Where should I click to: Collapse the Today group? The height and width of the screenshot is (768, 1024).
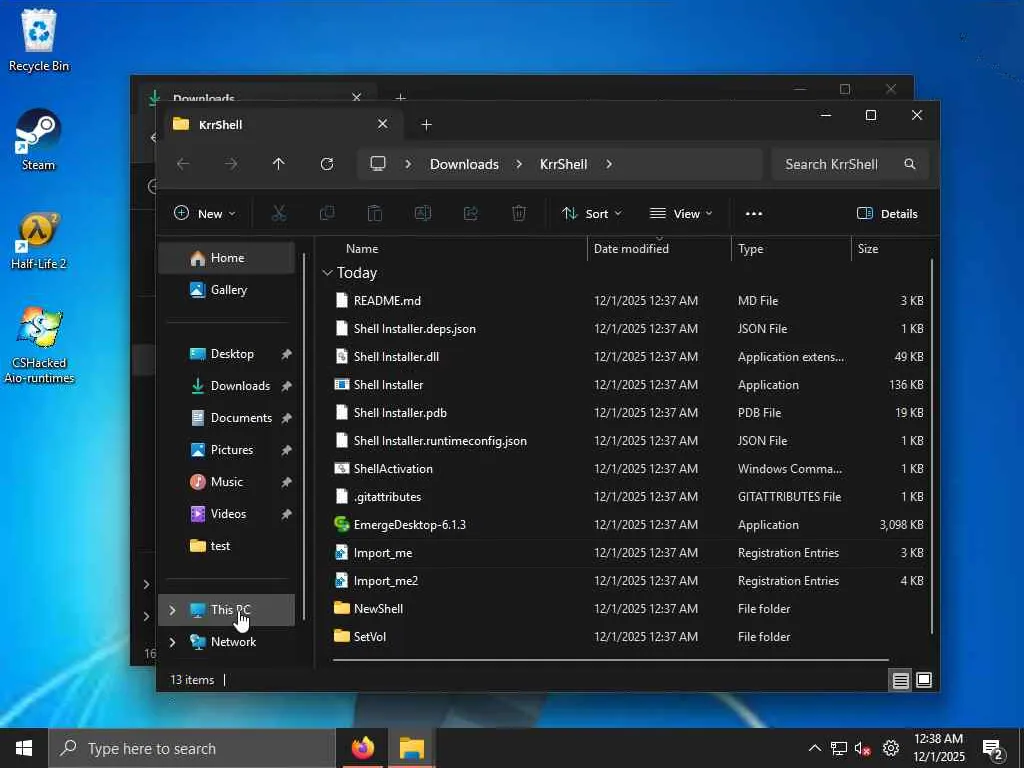pos(327,273)
